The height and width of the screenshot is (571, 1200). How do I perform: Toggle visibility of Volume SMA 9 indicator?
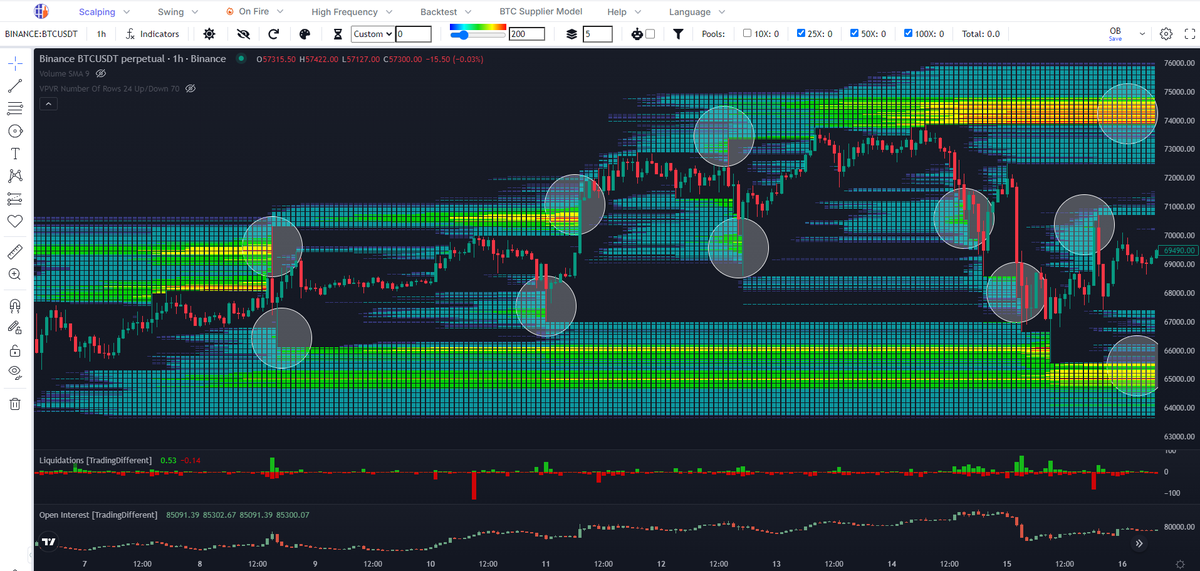[x=100, y=73]
